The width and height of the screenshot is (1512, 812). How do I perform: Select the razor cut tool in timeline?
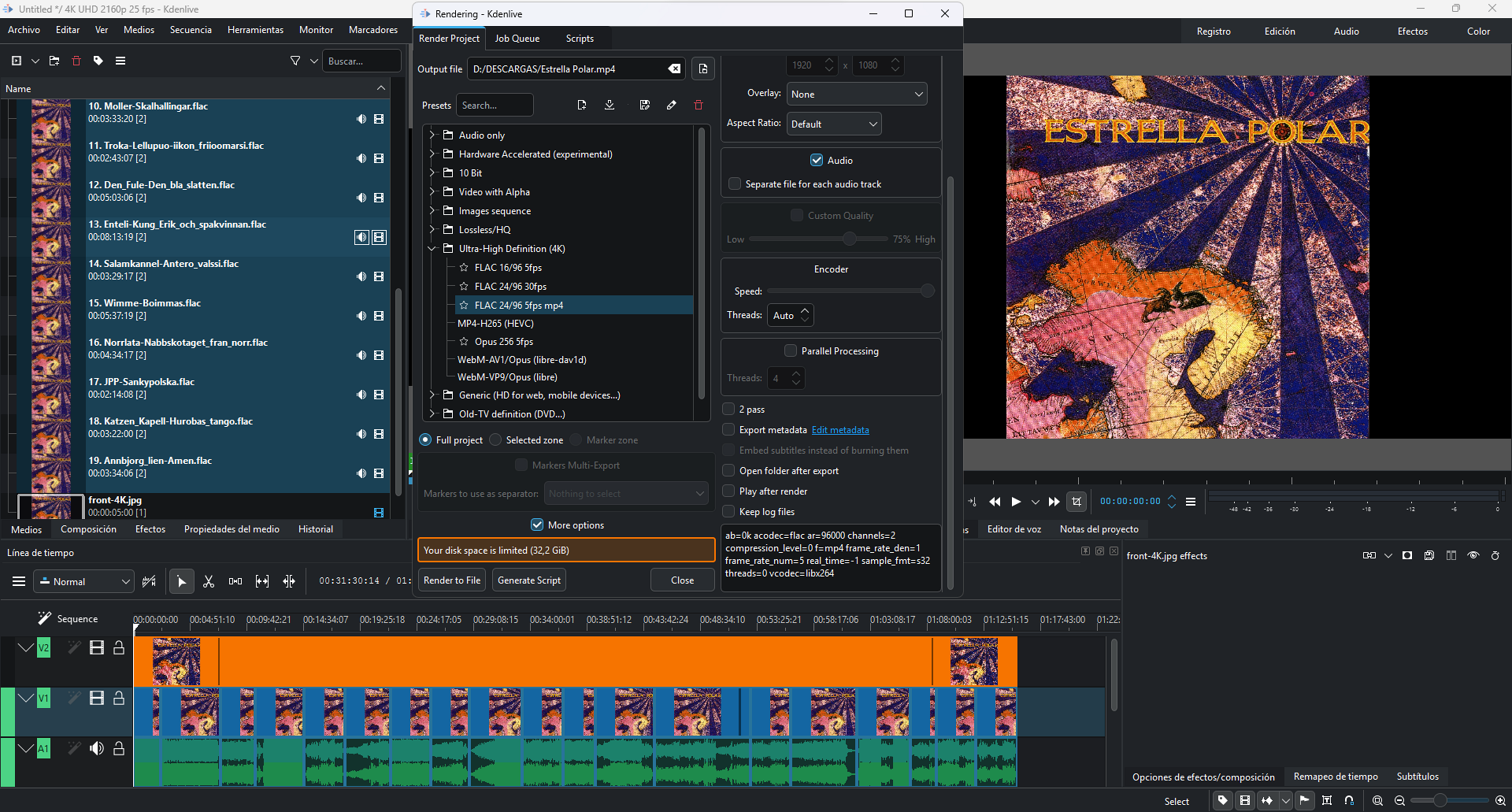209,581
